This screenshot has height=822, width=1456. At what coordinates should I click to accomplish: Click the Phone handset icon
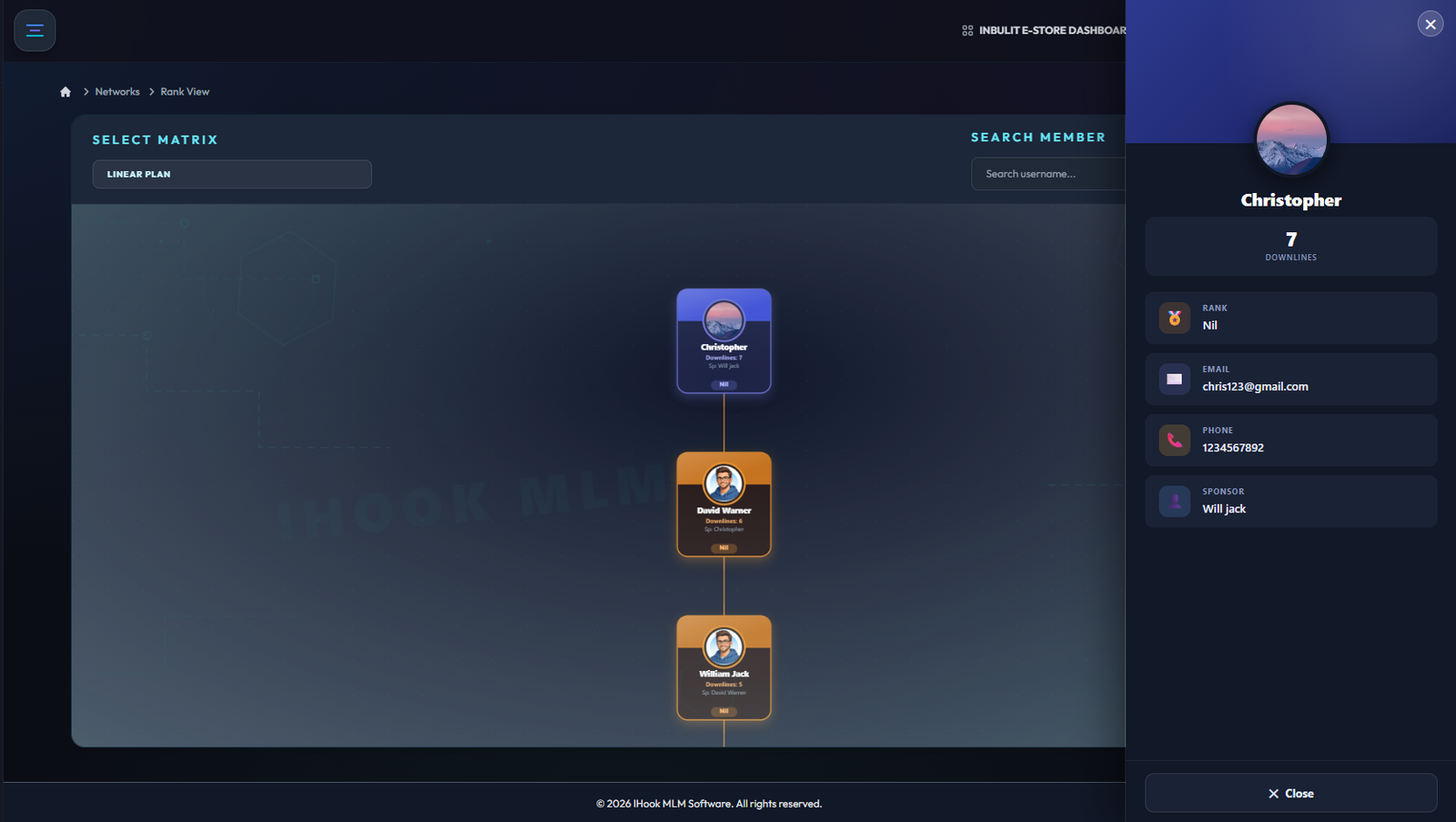pos(1175,440)
